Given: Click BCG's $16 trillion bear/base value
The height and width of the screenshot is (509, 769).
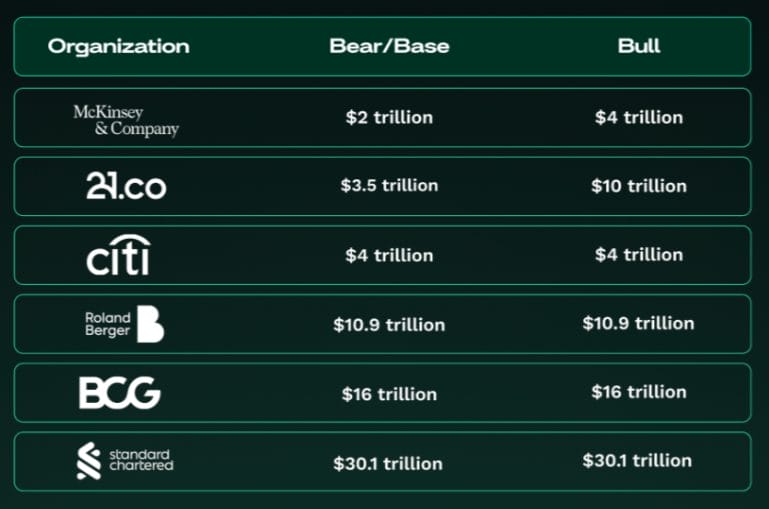Looking at the screenshot, I should (x=389, y=394).
